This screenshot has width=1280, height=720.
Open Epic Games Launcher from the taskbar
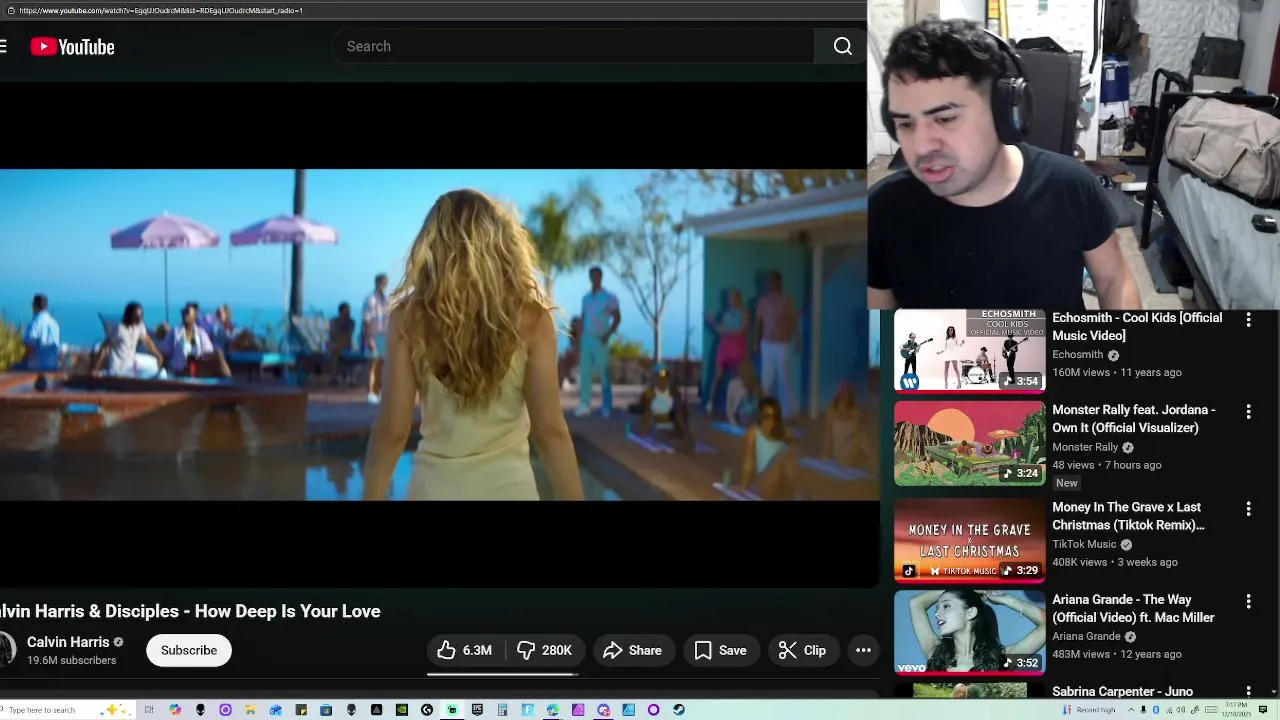[477, 710]
